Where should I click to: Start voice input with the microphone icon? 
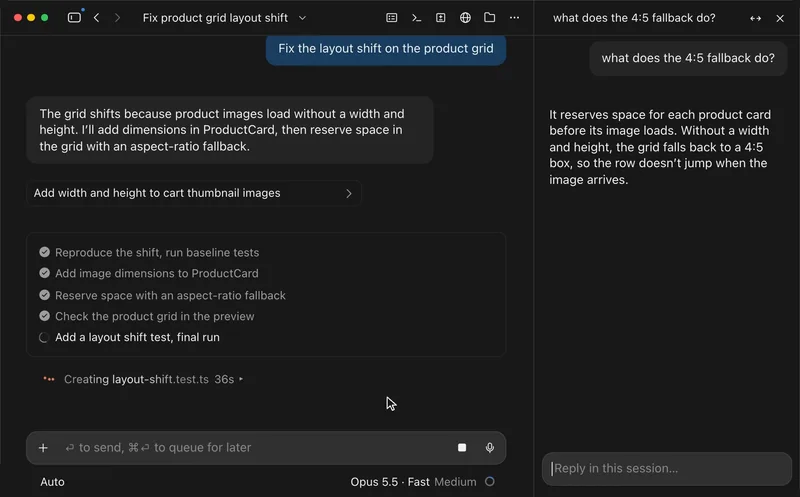tap(489, 448)
